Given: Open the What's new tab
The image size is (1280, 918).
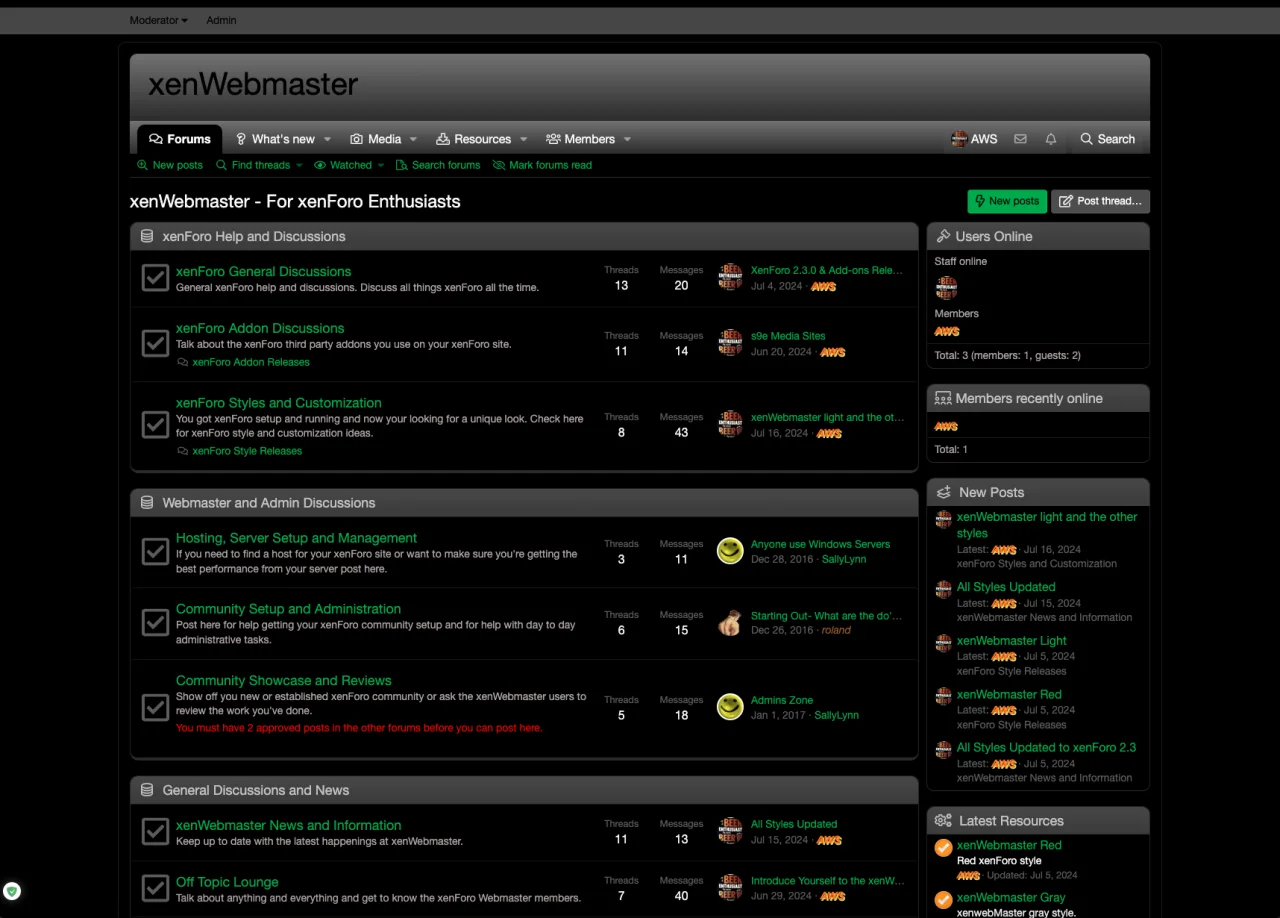Looking at the screenshot, I should [x=275, y=139].
